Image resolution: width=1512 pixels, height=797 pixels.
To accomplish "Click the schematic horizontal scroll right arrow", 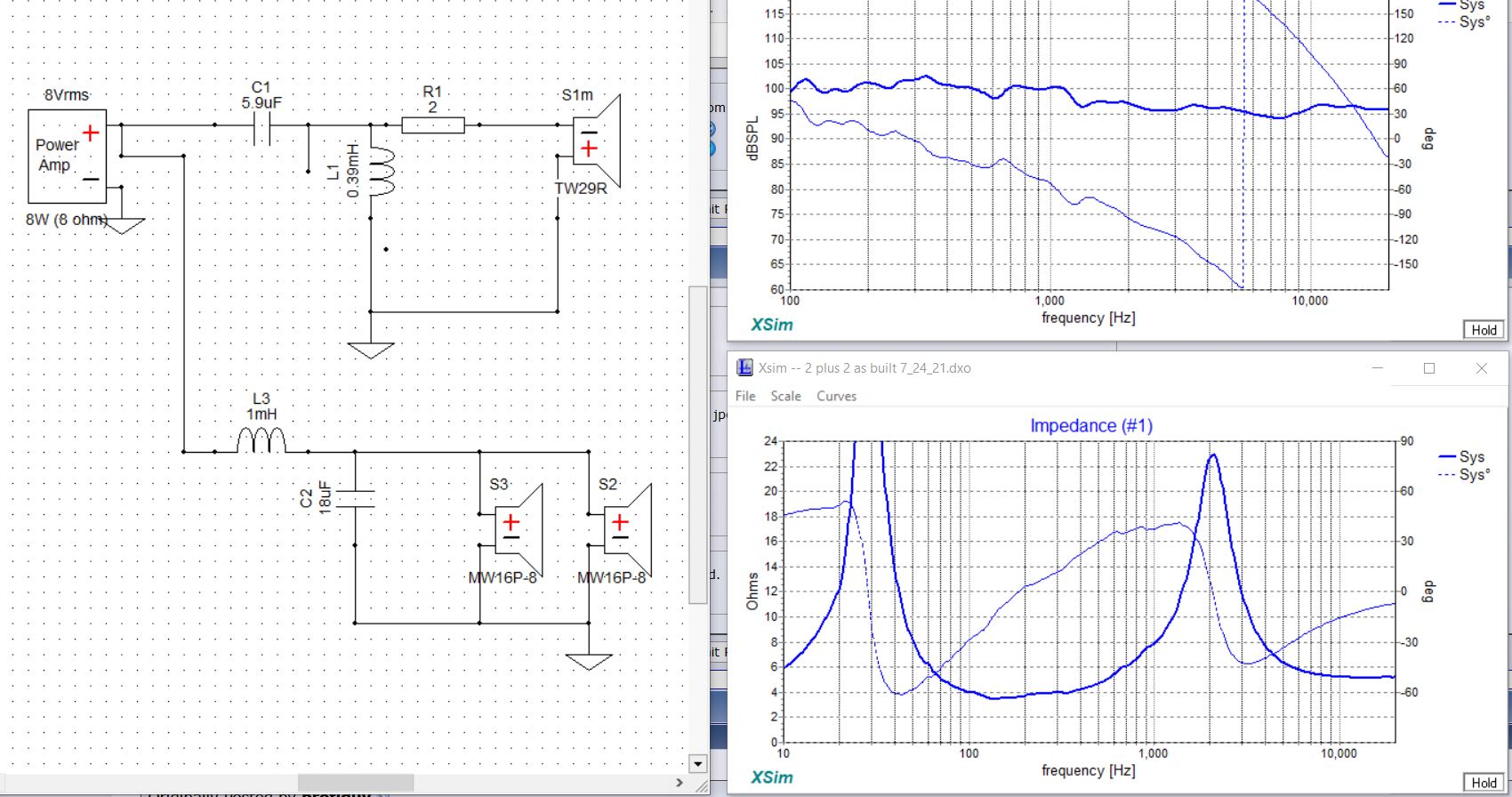I will coord(680,784).
